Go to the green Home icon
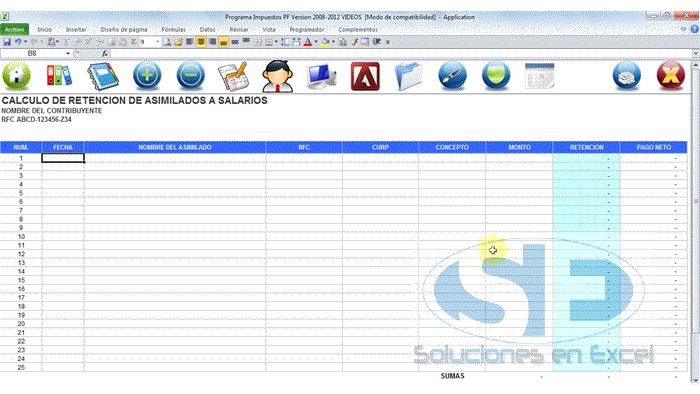This screenshot has width=700, height=394. (x=17, y=76)
